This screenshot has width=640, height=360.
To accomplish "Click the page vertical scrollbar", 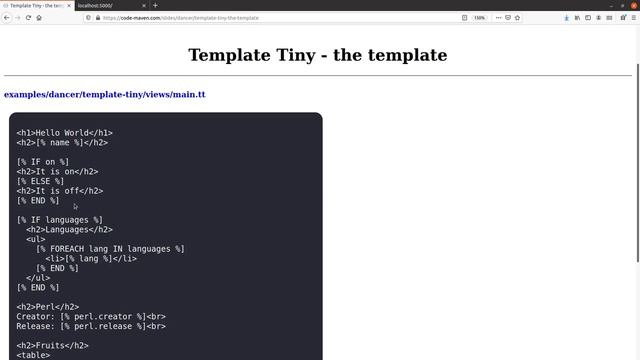I will pyautogui.click(x=638, y=163).
